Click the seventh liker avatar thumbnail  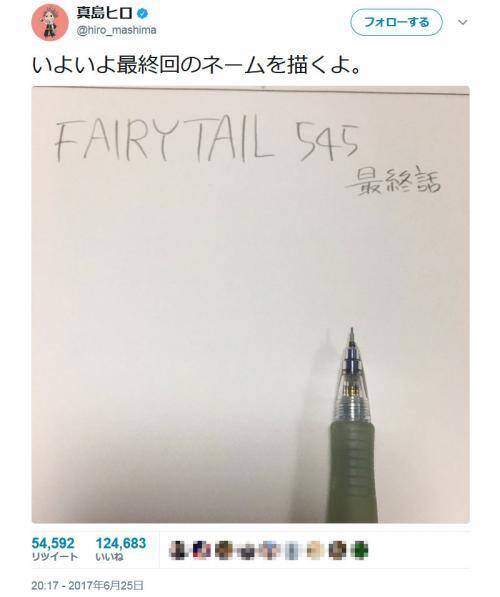click(x=315, y=550)
